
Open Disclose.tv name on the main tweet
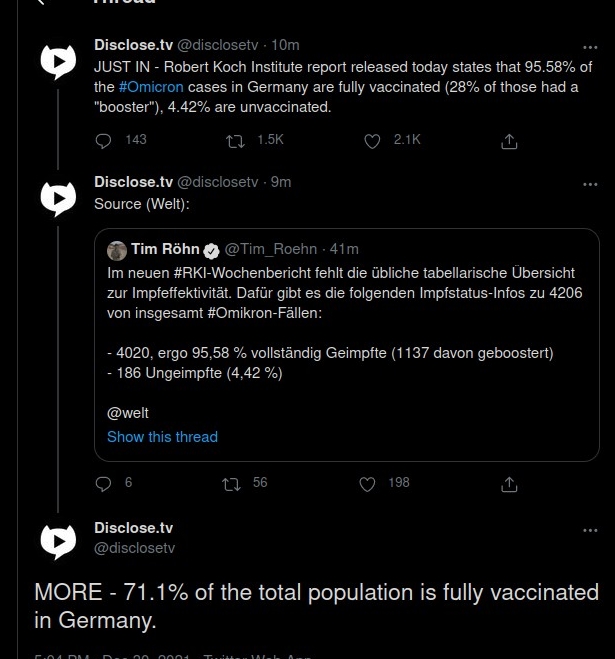point(133,528)
